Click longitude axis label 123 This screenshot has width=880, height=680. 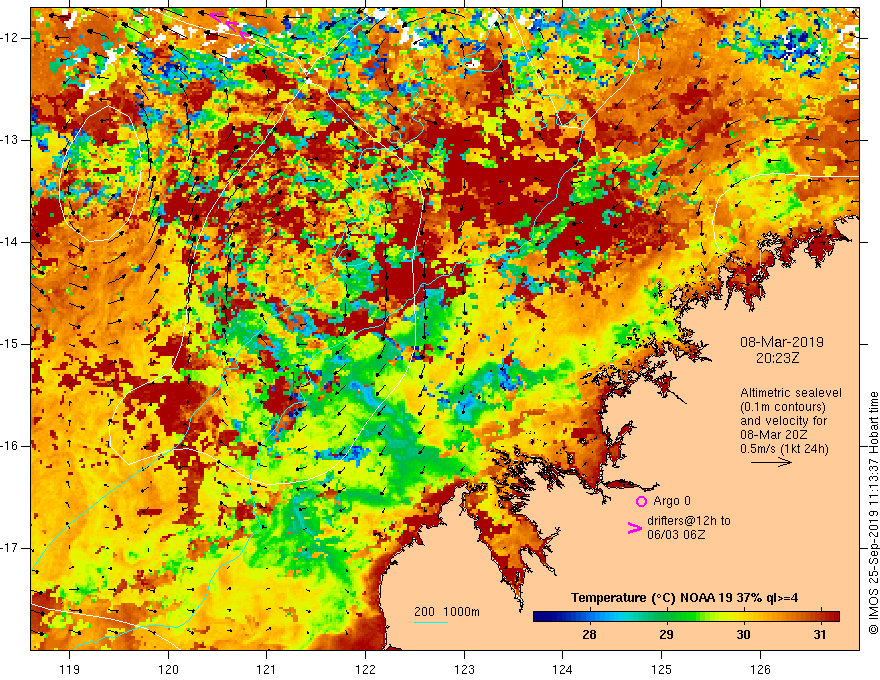pyautogui.click(x=464, y=669)
